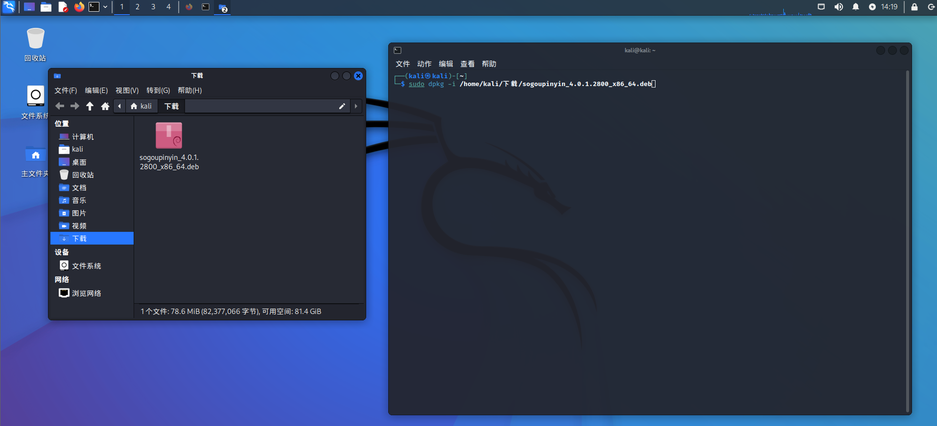Switch to workspace 4

click(169, 7)
